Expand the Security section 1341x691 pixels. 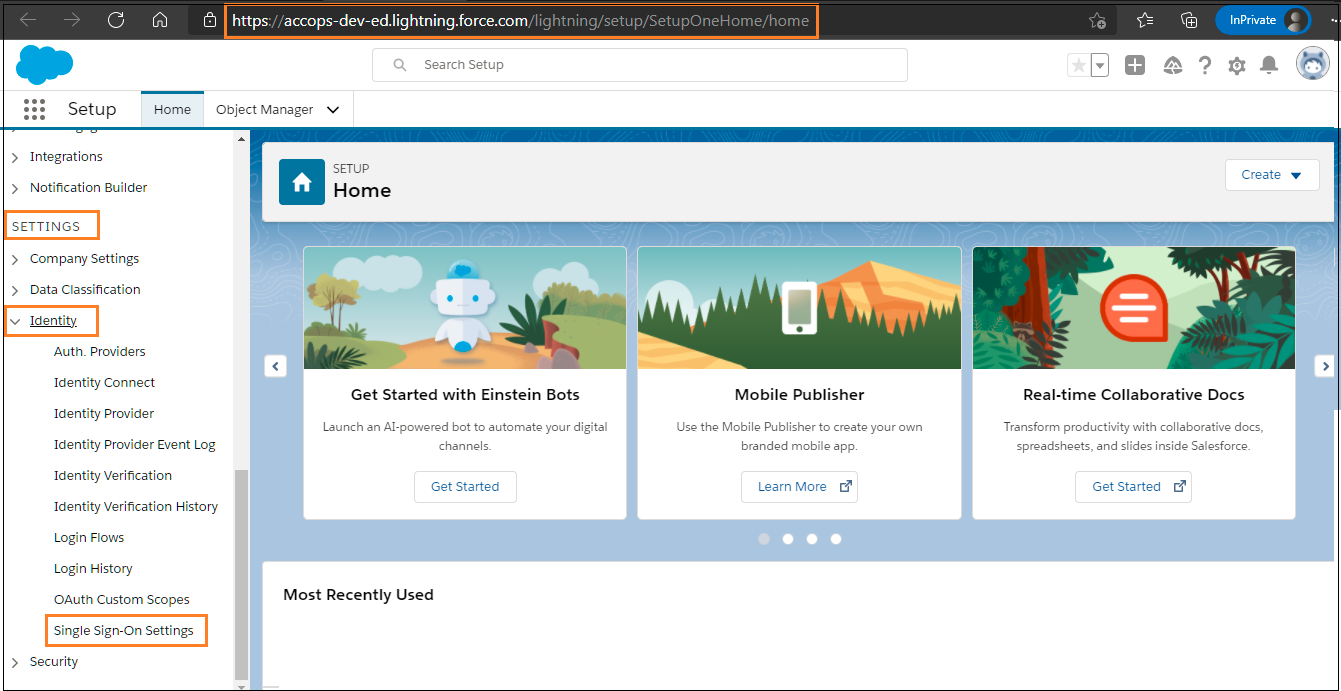click(x=15, y=662)
